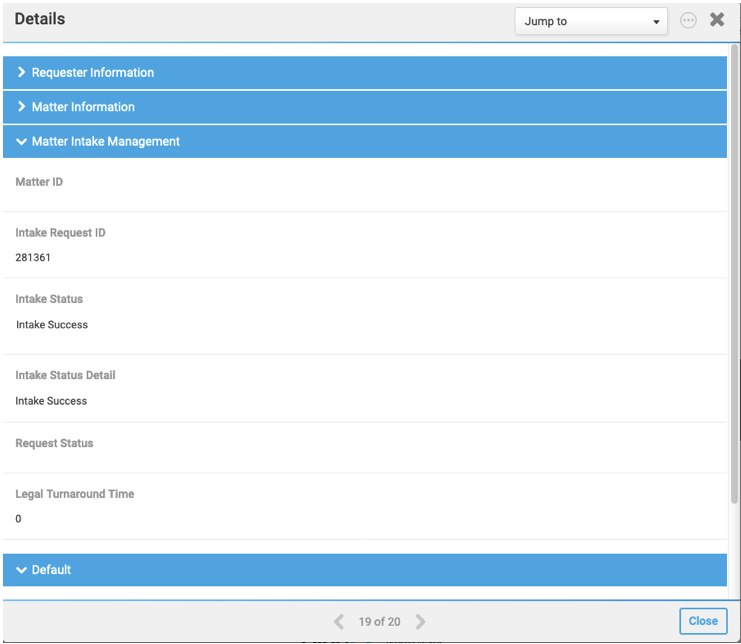Click the Matter ID field label
The image size is (741, 644).
(39, 182)
